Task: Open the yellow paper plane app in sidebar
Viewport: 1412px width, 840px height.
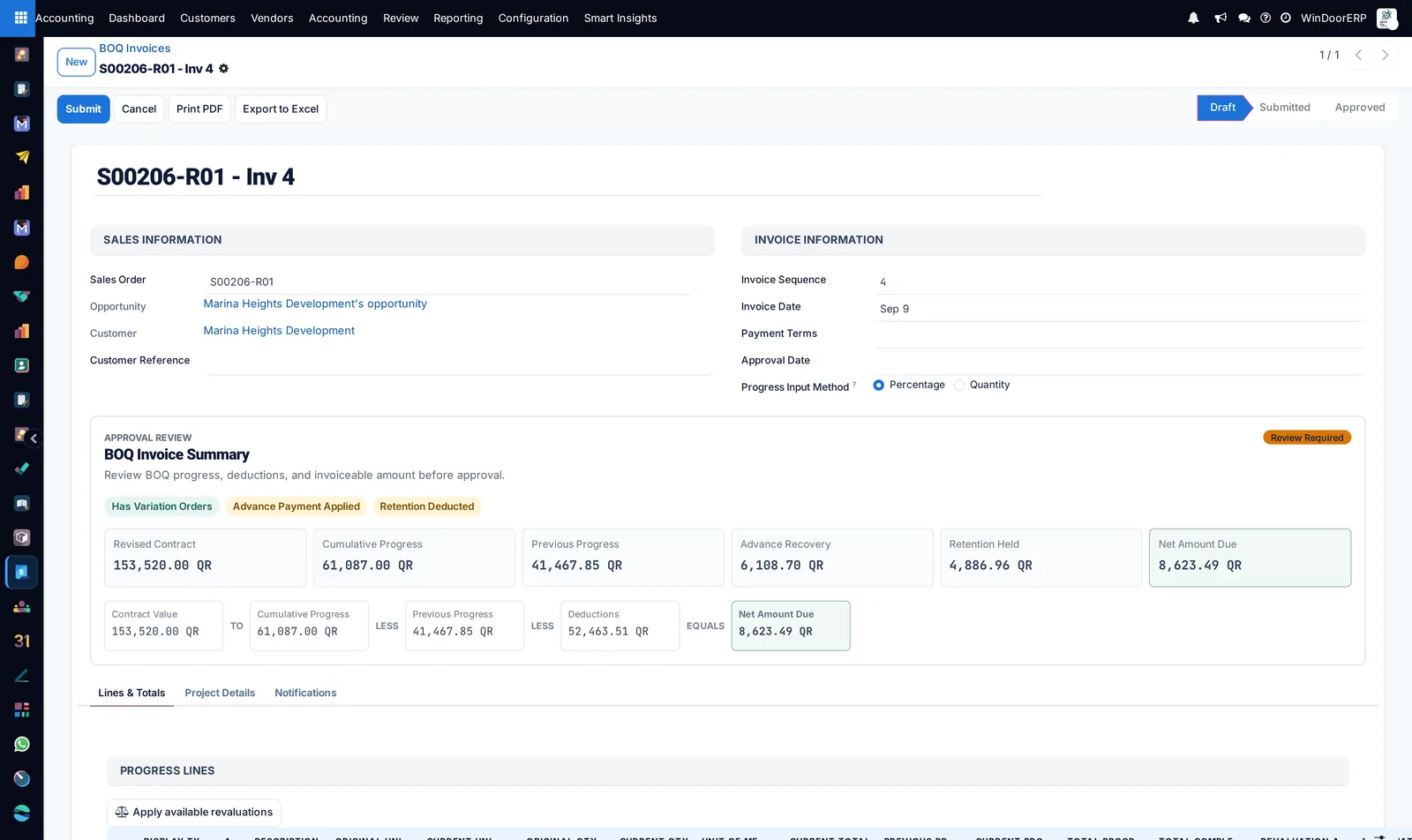Action: pos(22,158)
